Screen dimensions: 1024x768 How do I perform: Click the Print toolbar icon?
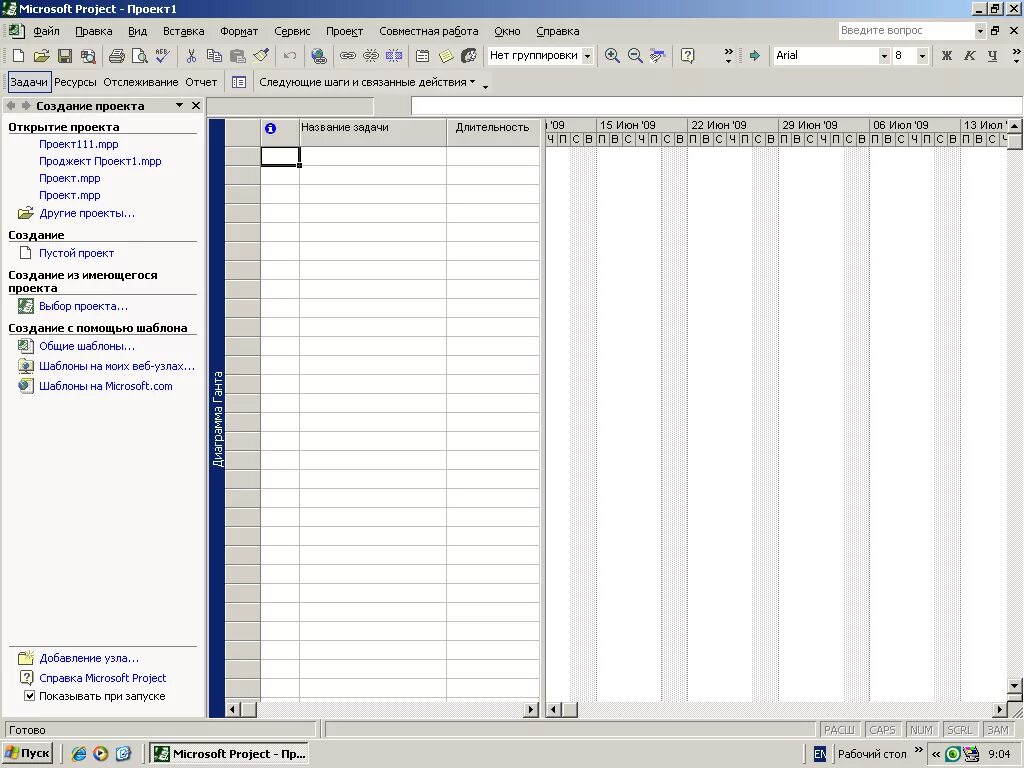tap(117, 56)
